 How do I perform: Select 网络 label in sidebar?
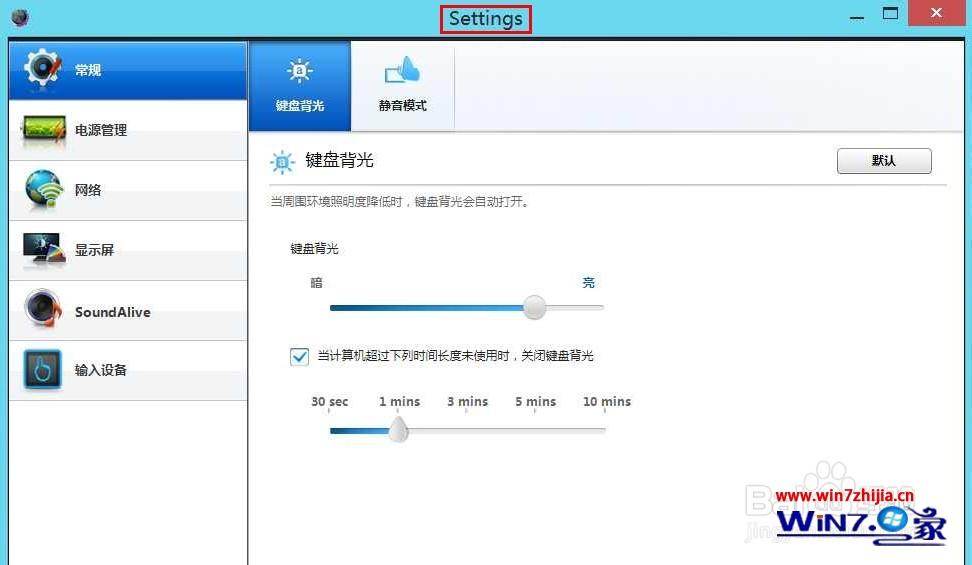tap(88, 190)
